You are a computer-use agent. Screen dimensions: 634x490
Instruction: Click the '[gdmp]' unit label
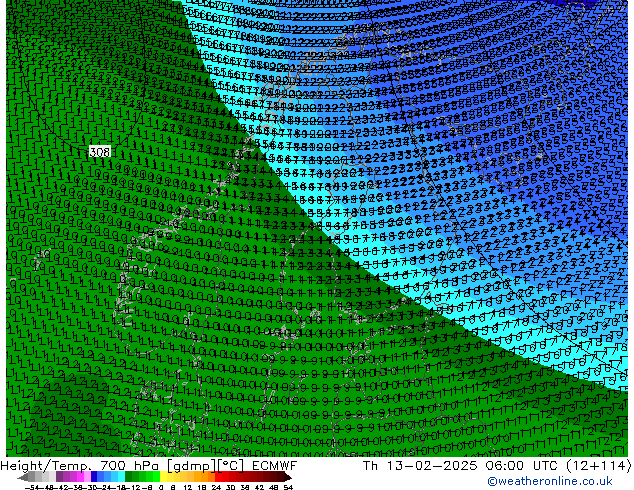(192, 466)
